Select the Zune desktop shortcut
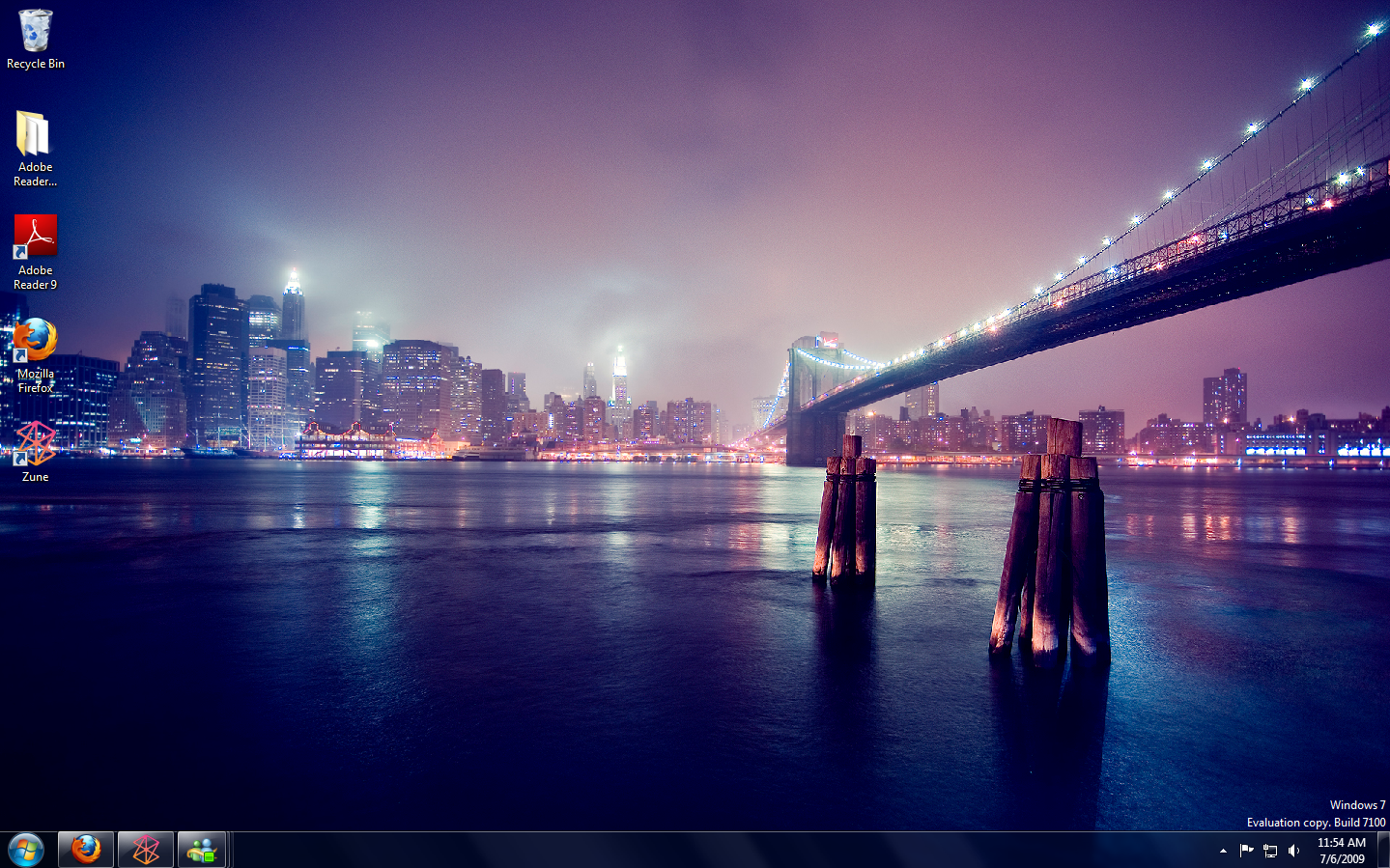Image resolution: width=1390 pixels, height=868 pixels. coord(35,452)
